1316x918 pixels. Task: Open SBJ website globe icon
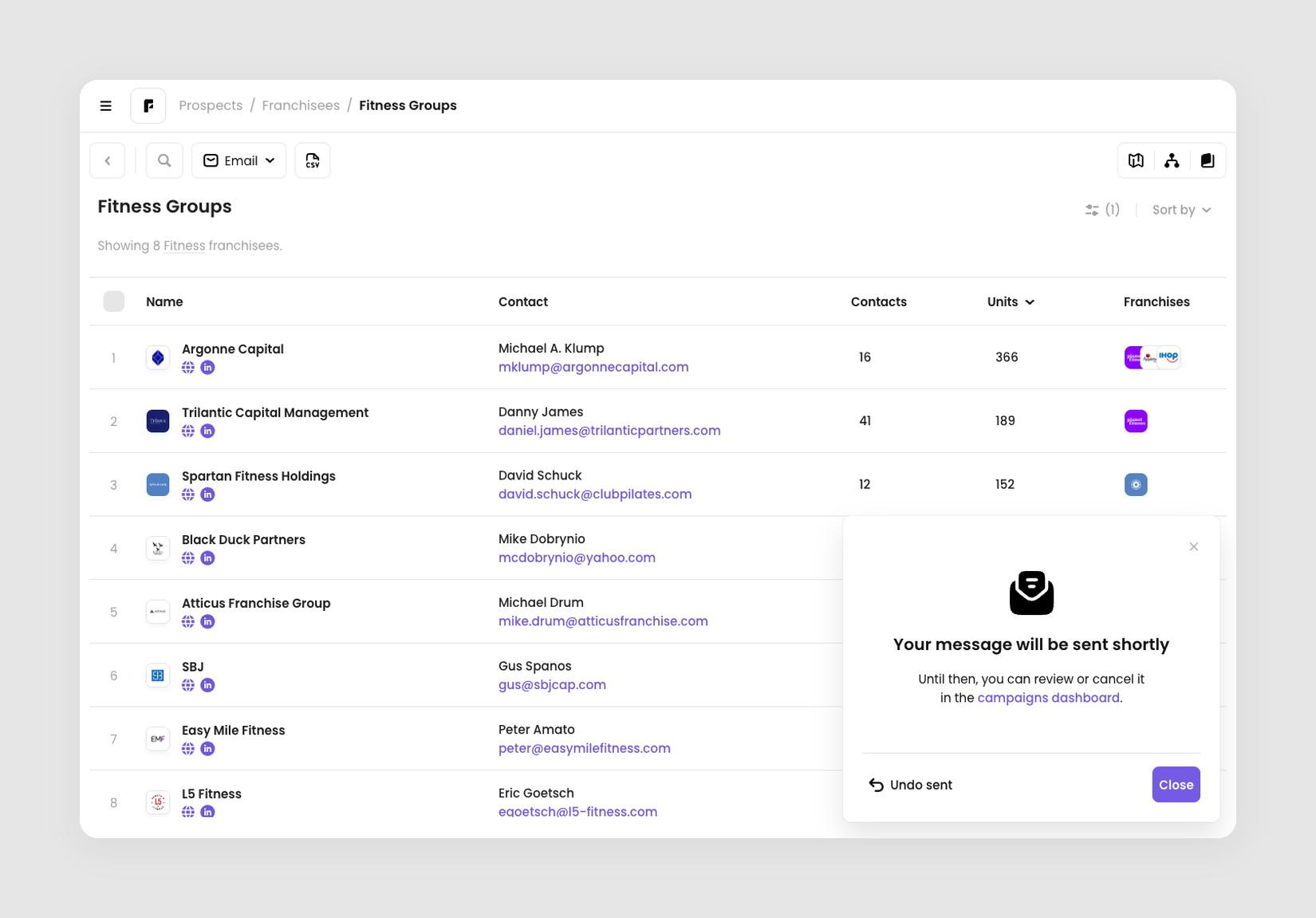click(x=188, y=685)
